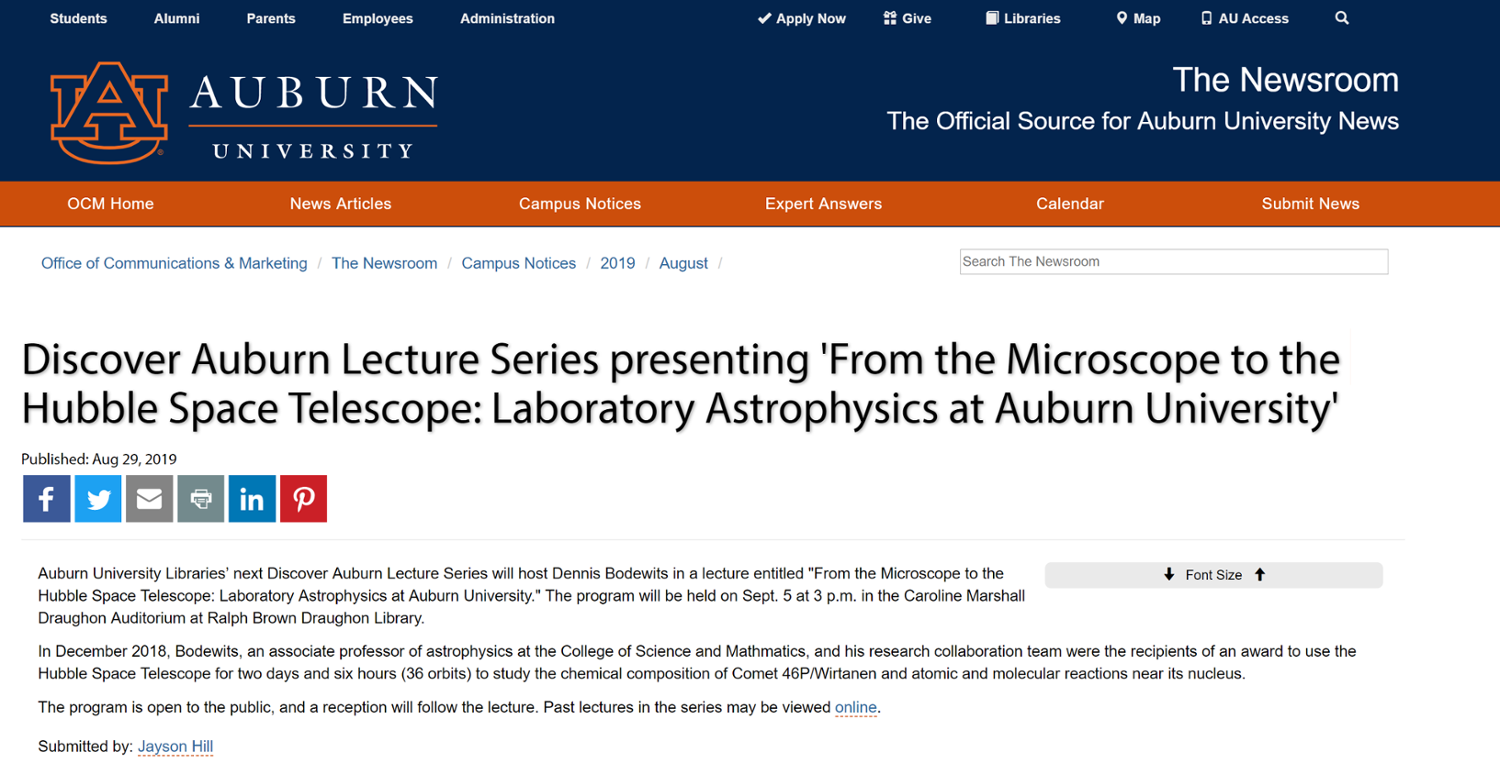Screen dimensions: 1500x774
Task: Open the Calendar page
Action: tap(1069, 204)
